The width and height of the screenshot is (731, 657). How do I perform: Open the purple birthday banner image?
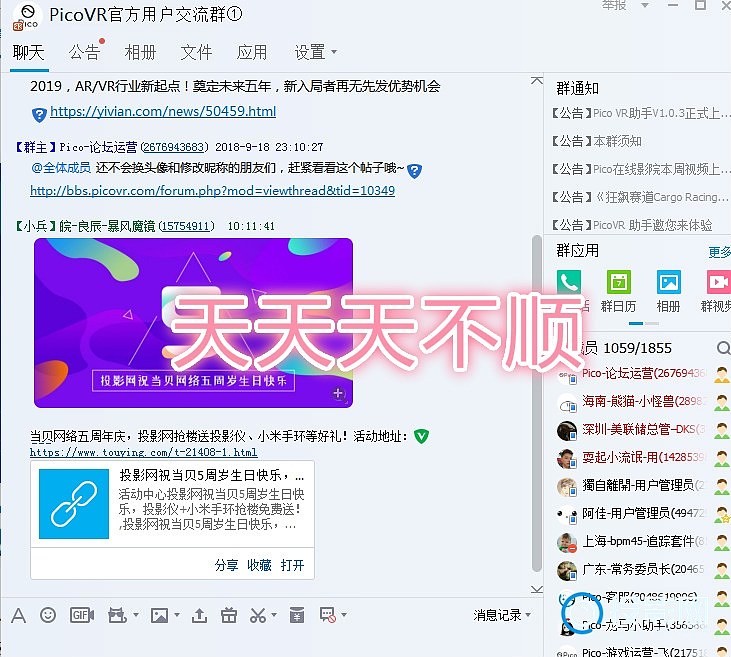(193, 323)
